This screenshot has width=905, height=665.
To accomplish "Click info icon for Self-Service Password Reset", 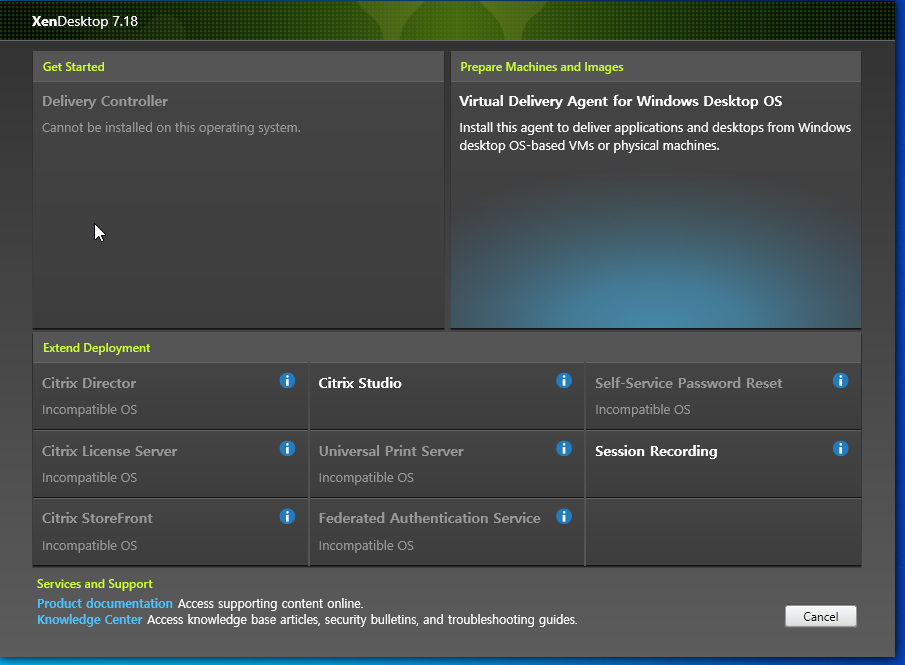I will pos(840,380).
